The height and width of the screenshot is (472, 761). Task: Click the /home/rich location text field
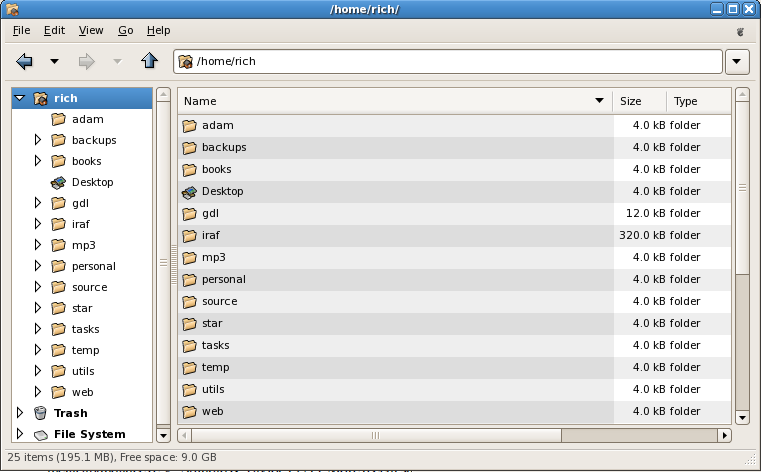coord(450,62)
